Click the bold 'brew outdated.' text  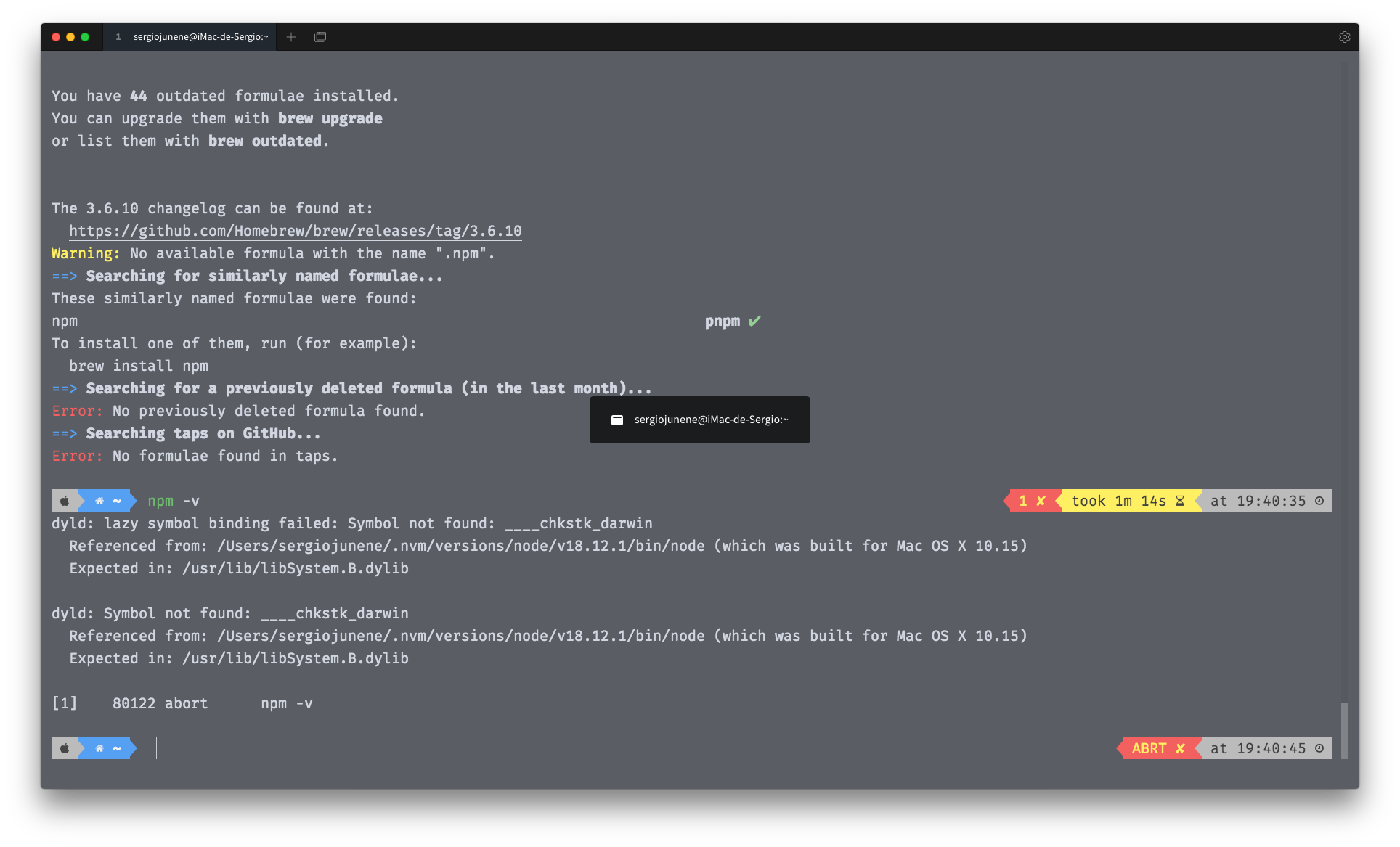coord(269,141)
